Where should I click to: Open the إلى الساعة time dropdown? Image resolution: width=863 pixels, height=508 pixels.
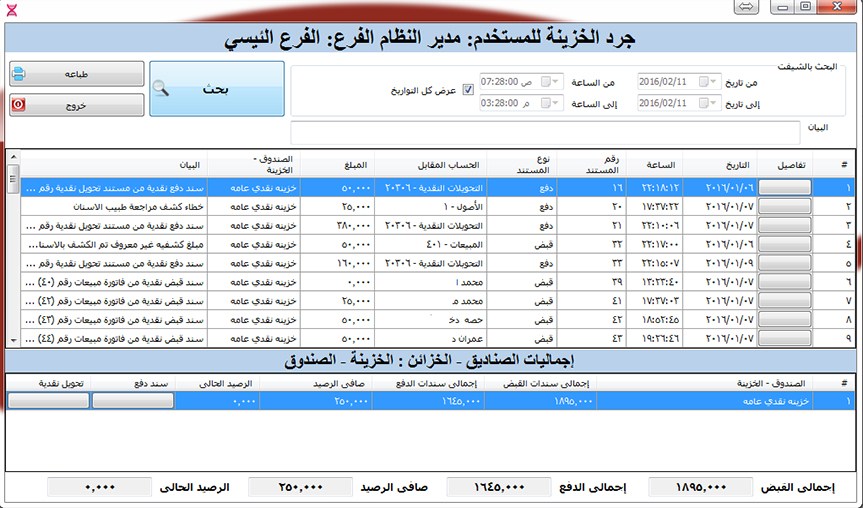(x=553, y=103)
